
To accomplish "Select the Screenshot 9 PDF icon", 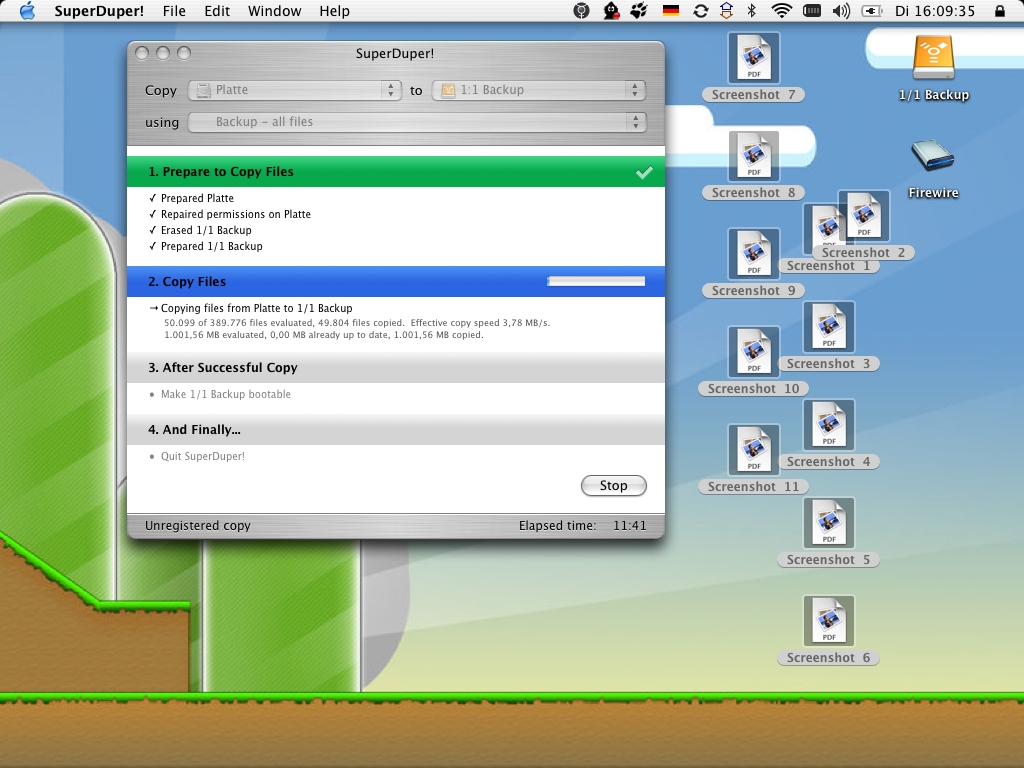I will point(754,254).
